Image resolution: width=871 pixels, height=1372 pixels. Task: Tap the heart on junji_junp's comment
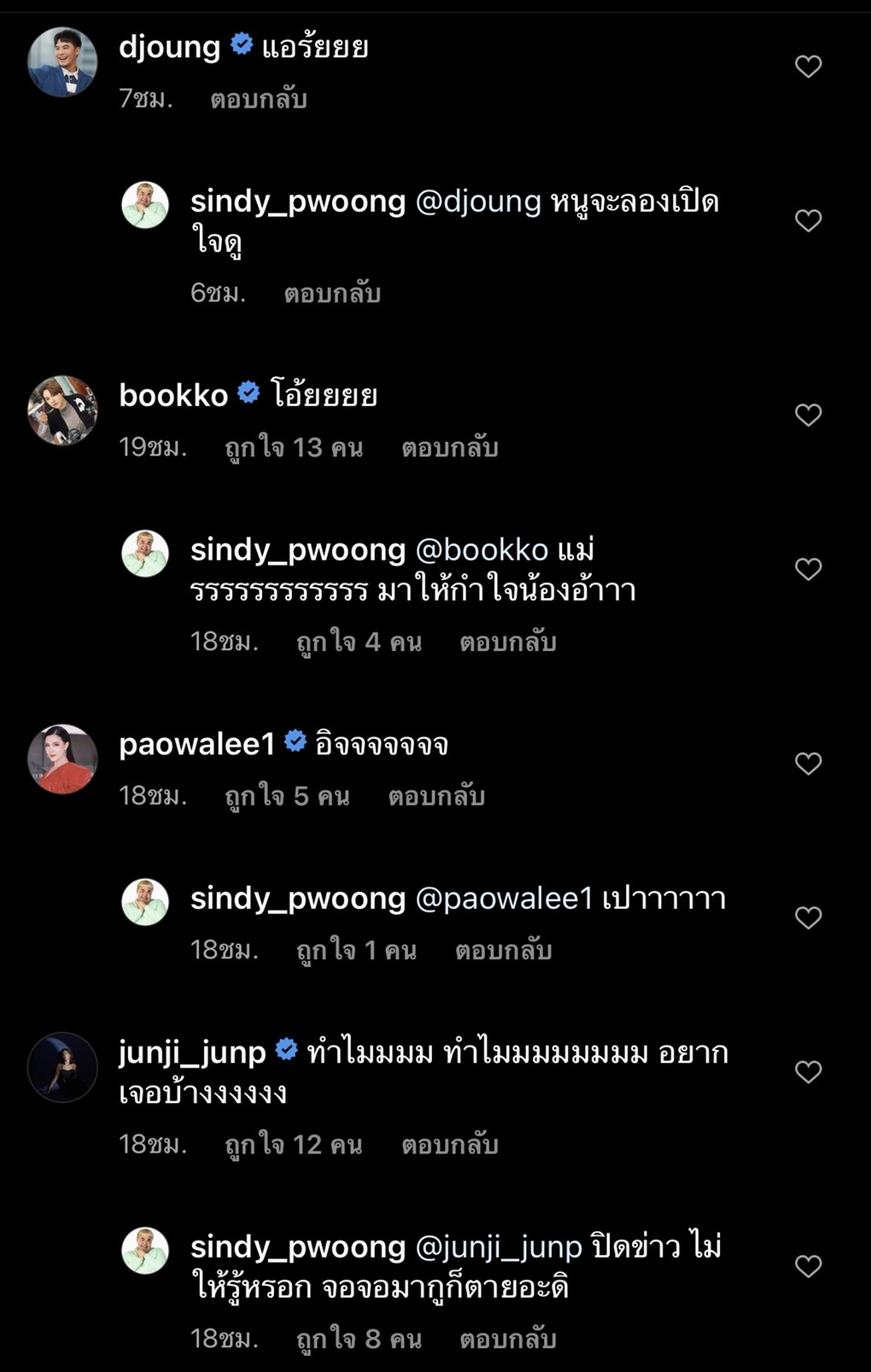click(808, 1072)
